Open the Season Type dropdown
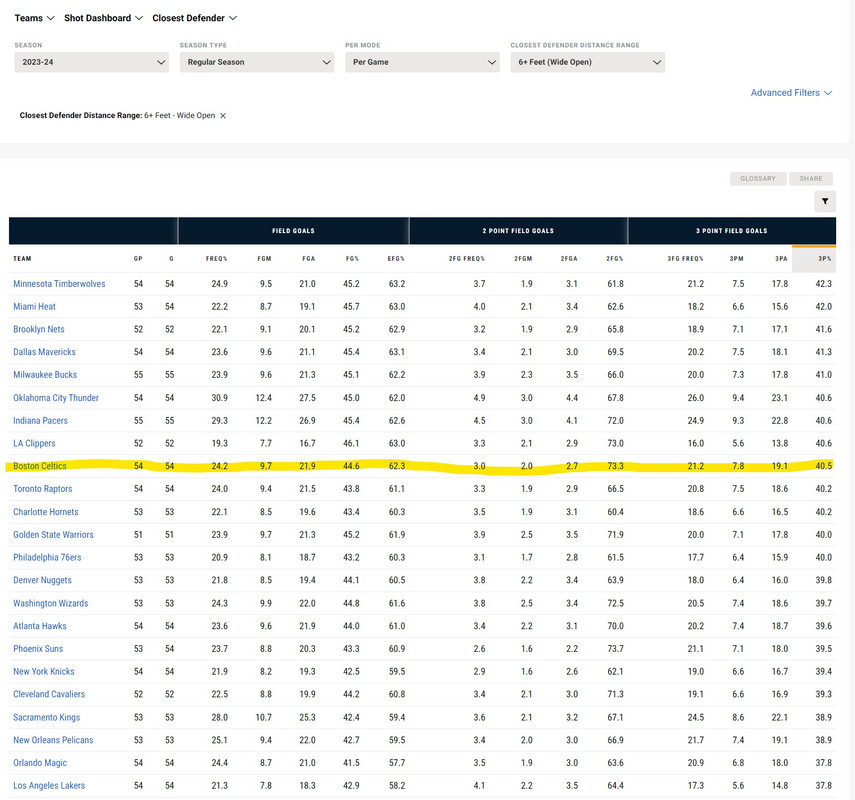Screen dimensions: 855x800 click(257, 62)
